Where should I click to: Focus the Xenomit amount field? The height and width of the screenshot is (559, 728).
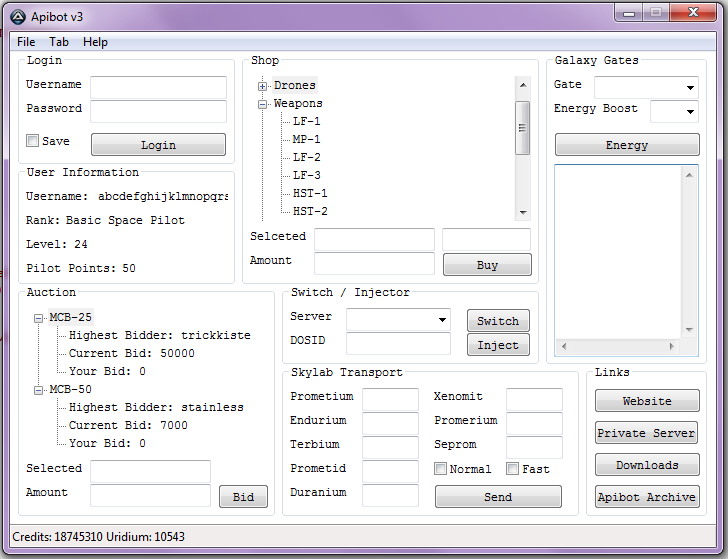(534, 399)
